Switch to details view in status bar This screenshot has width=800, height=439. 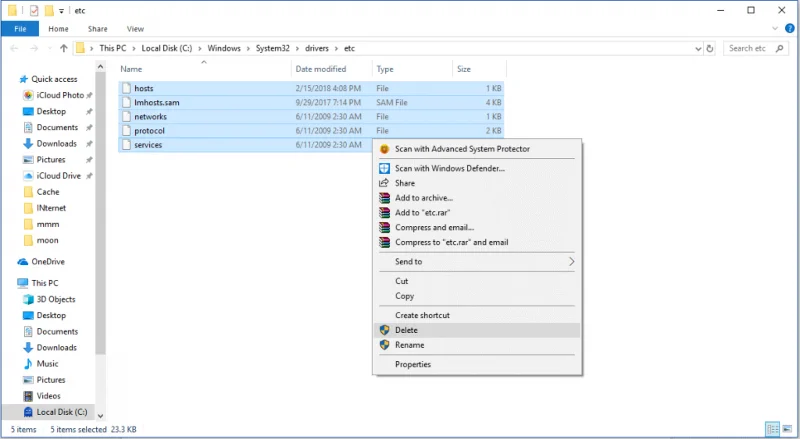(770, 429)
